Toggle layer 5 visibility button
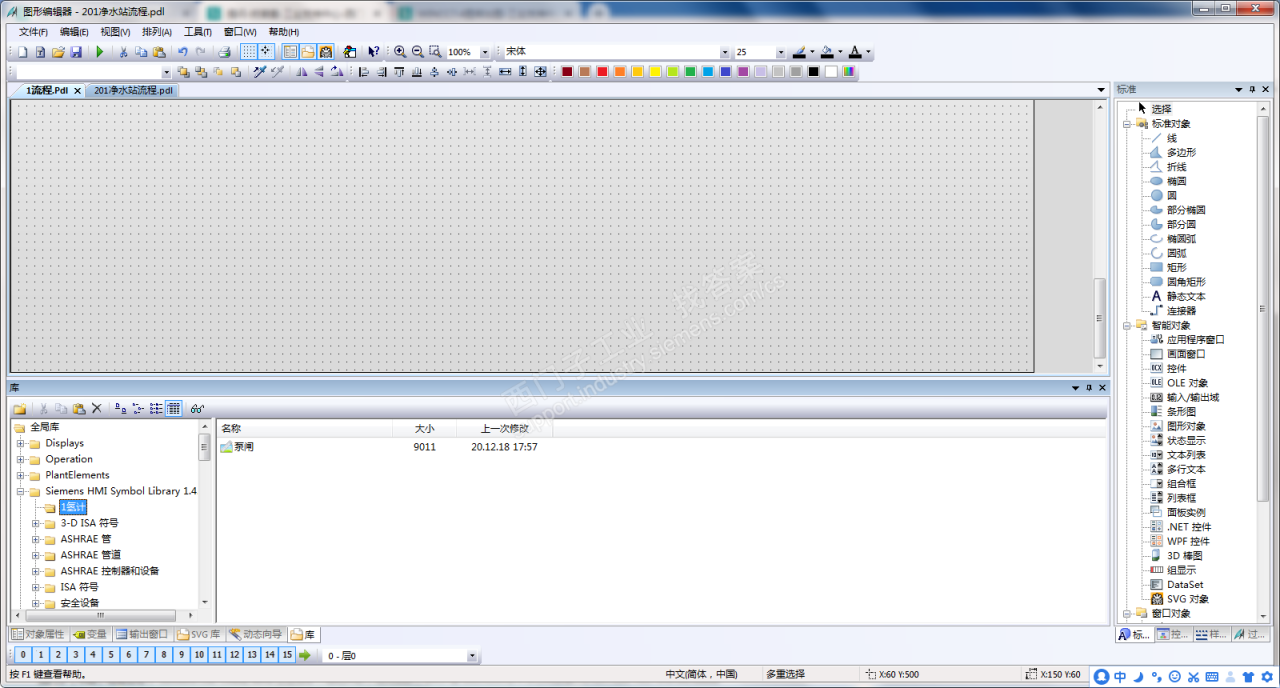Viewport: 1280px width, 688px height. [110, 655]
